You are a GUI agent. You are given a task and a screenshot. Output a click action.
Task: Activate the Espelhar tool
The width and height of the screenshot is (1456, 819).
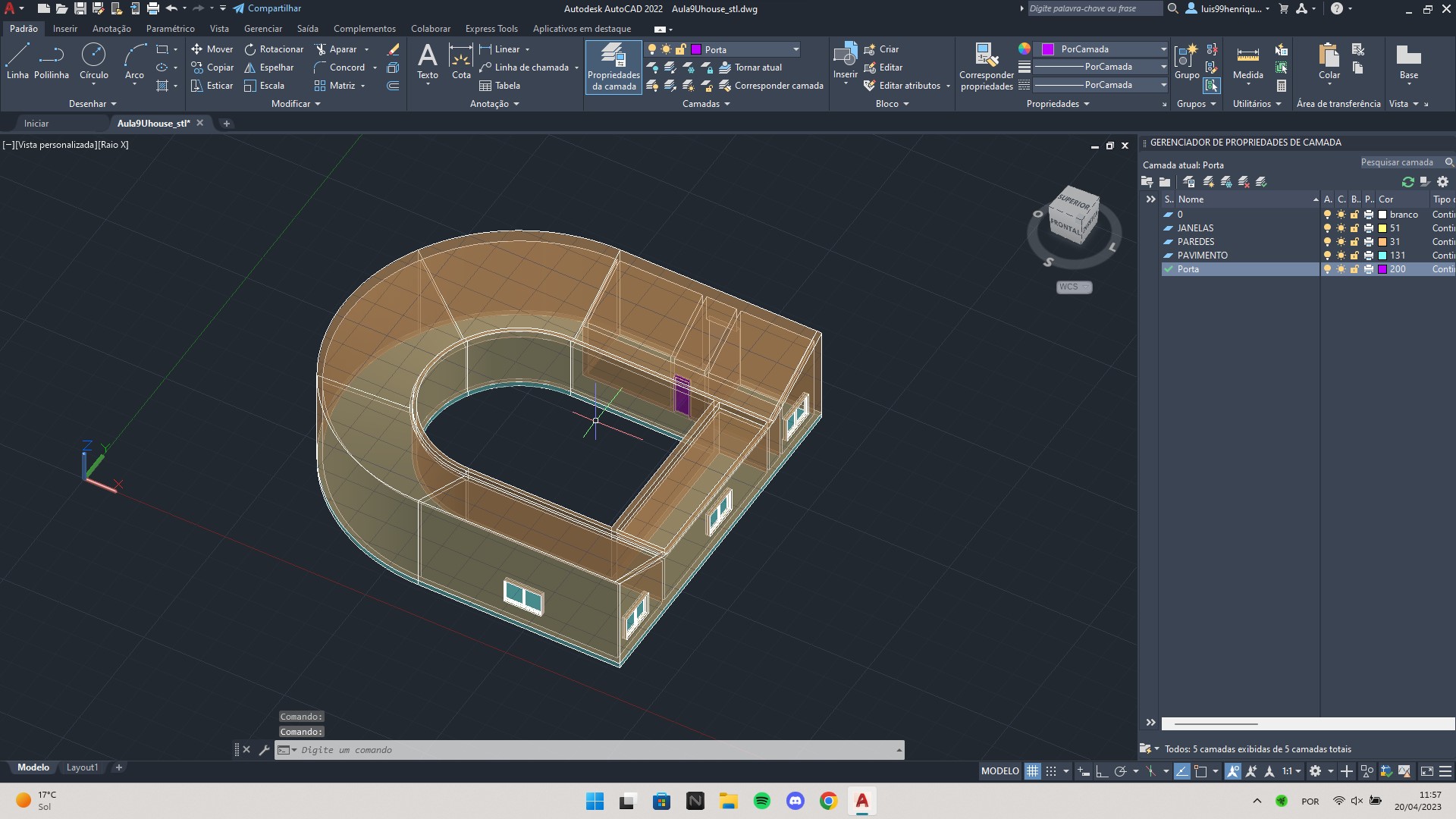click(269, 67)
